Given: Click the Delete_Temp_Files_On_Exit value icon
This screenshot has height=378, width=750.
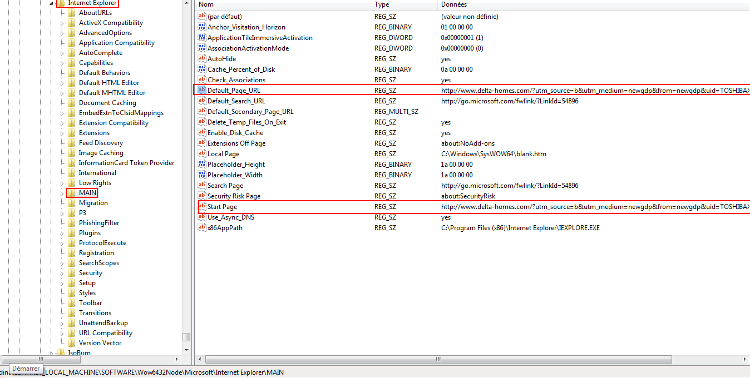Looking at the screenshot, I should click(x=201, y=122).
